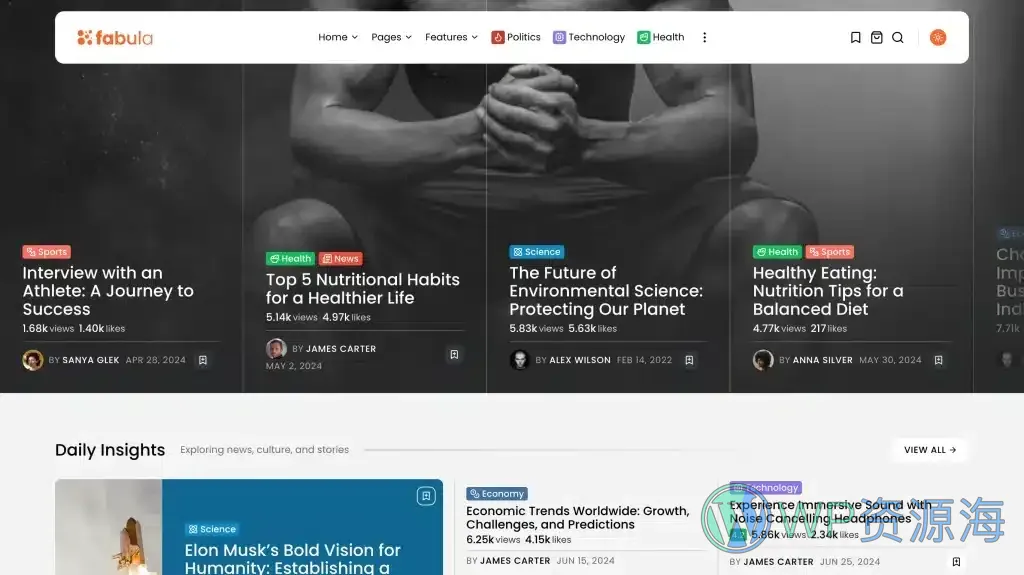Click the search magnifier icon
Screen dimensions: 1024x575
(897, 38)
